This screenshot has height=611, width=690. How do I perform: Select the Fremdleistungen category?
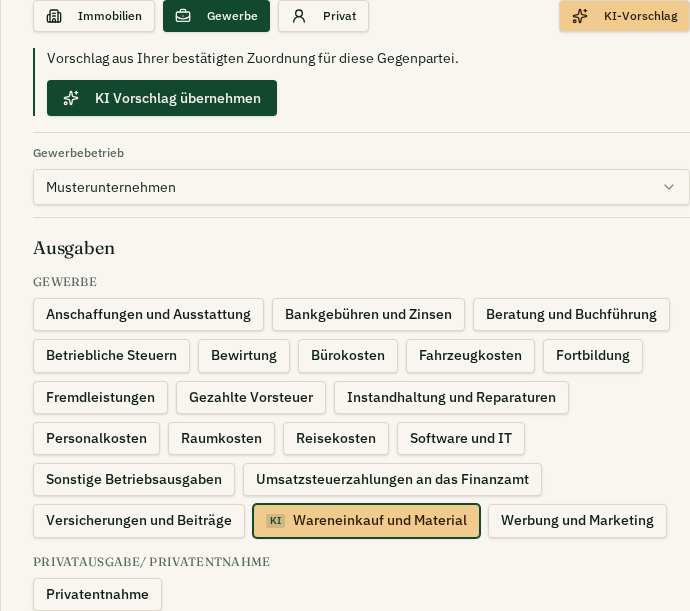100,398
